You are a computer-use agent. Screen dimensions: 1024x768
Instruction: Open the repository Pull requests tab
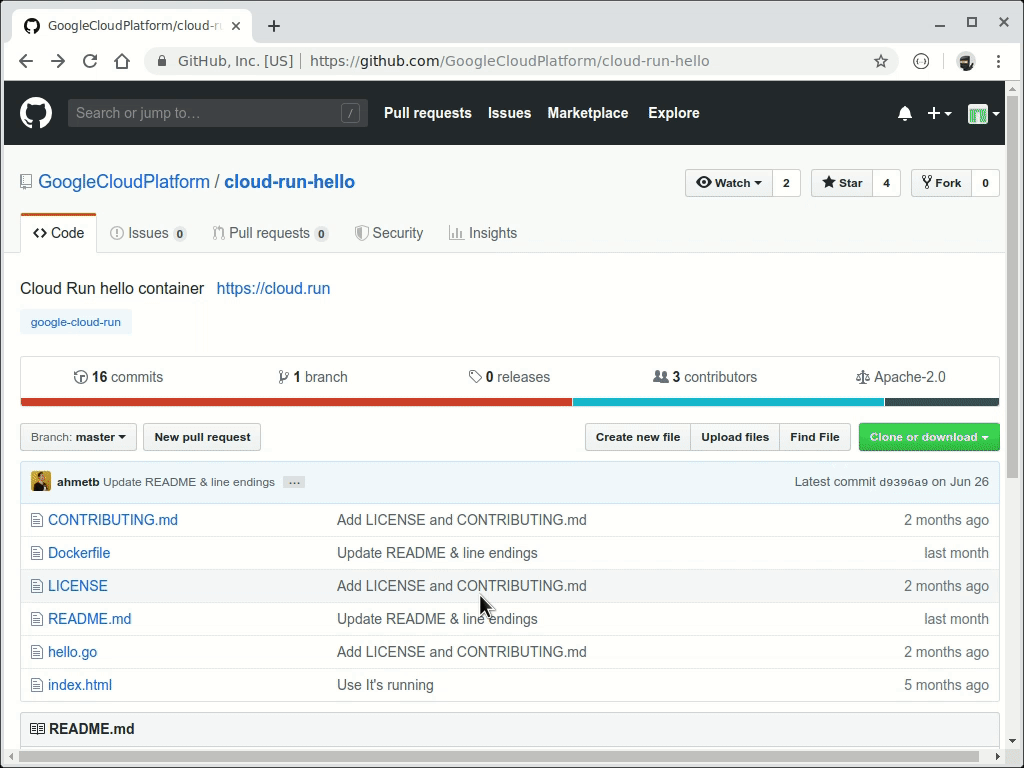click(x=270, y=233)
